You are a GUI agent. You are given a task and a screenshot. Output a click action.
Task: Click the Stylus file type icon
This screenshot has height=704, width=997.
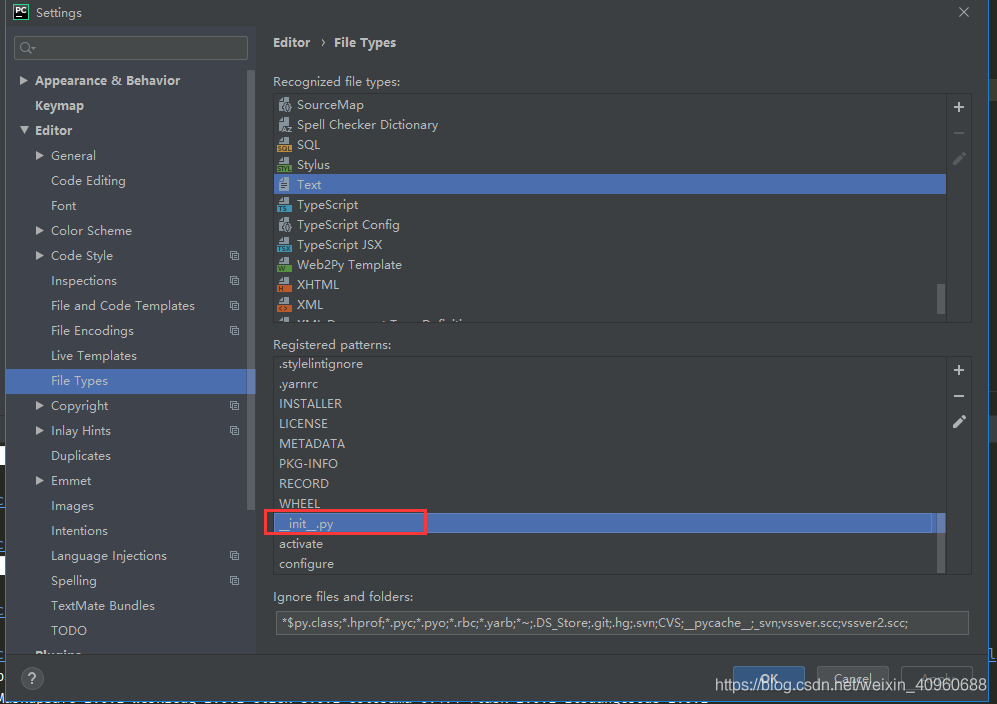coord(284,165)
